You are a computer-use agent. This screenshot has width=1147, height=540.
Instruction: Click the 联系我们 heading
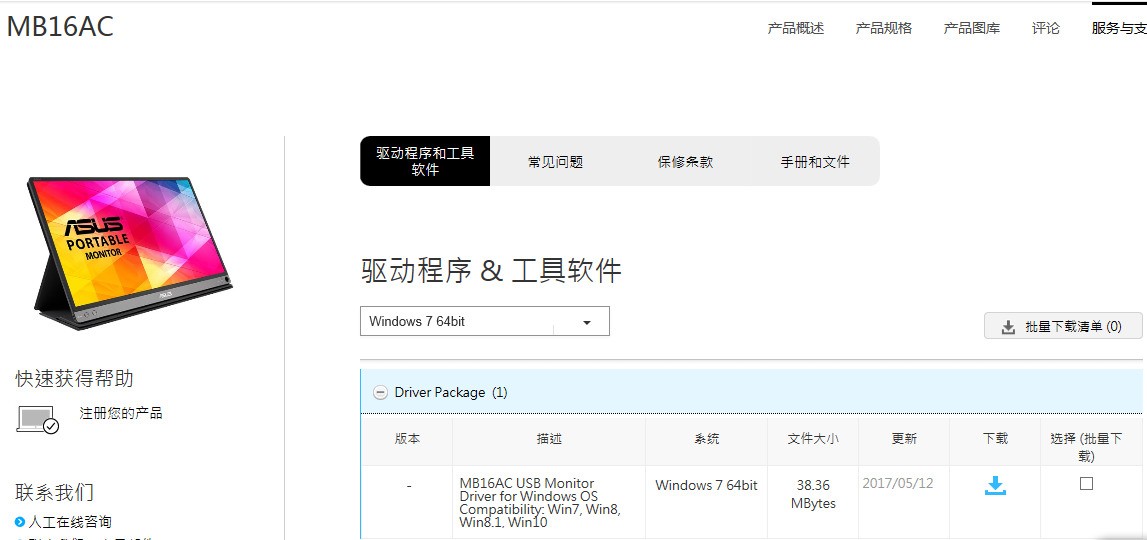click(x=54, y=492)
